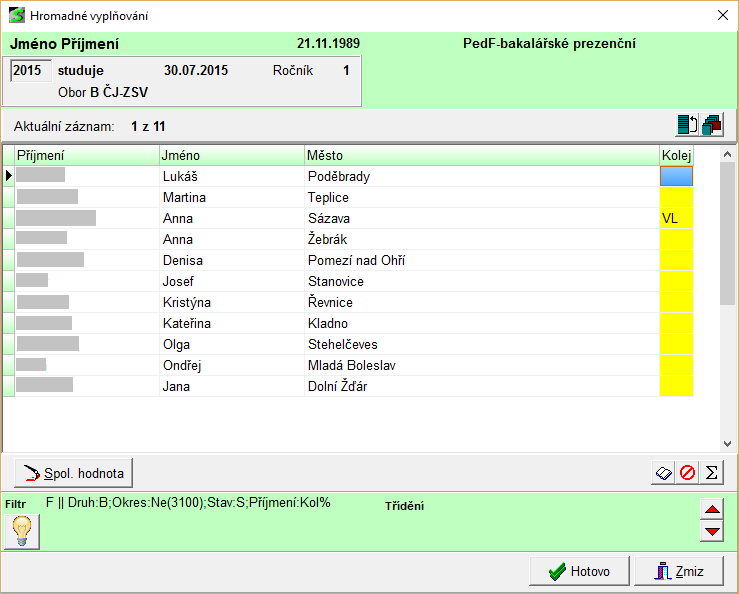Confirm with the Hotovo button
Viewport: 739px width, 594px height.
tap(578, 572)
